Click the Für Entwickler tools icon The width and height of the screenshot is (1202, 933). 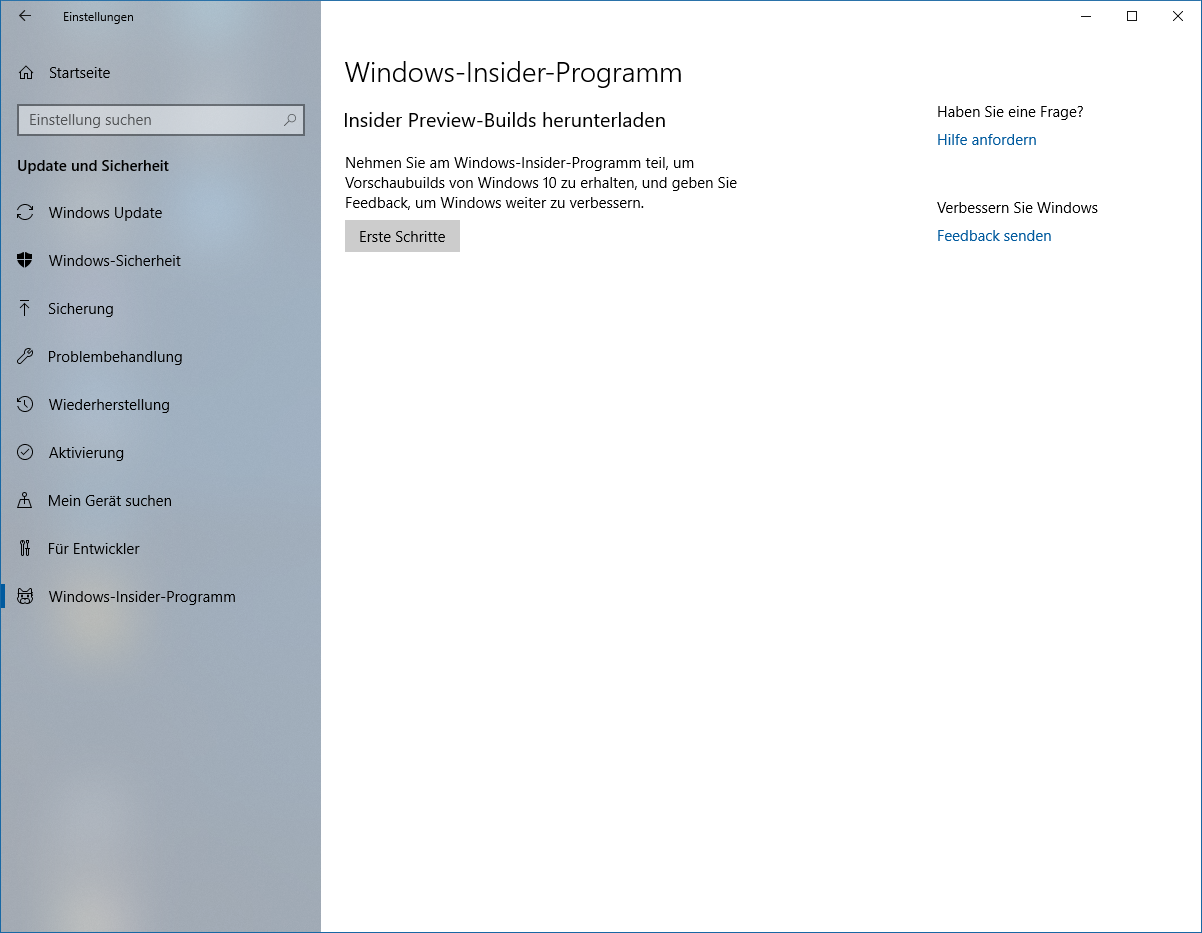pos(26,549)
